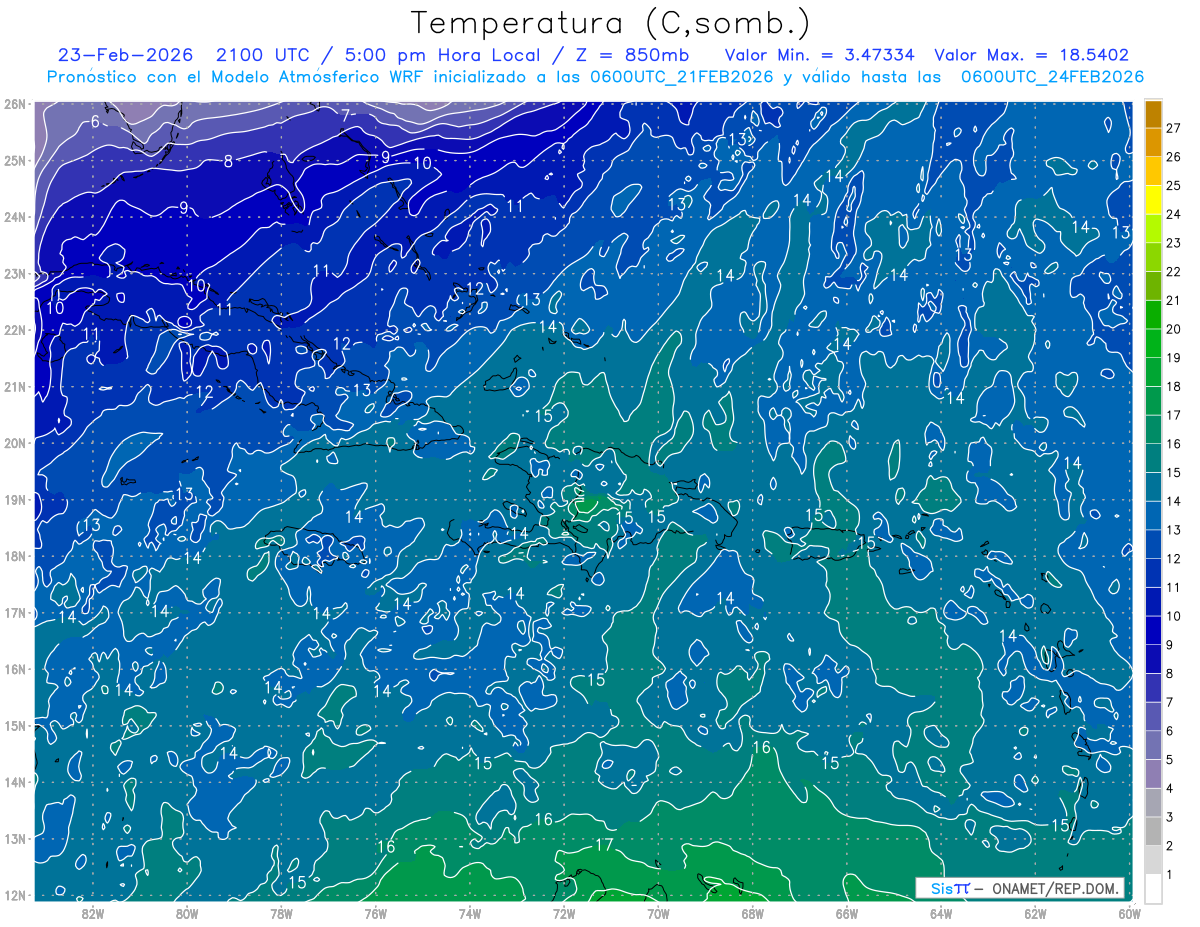Viewport: 1200px width, 927px height.
Task: Click the "17N" latitude axis label
Action: [14, 612]
